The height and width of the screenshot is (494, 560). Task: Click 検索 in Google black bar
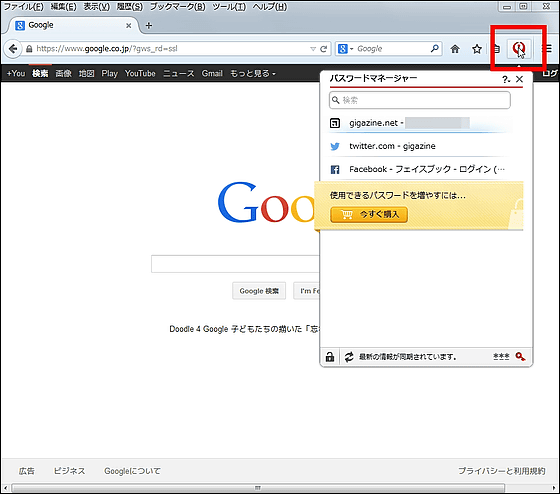pos(40,74)
